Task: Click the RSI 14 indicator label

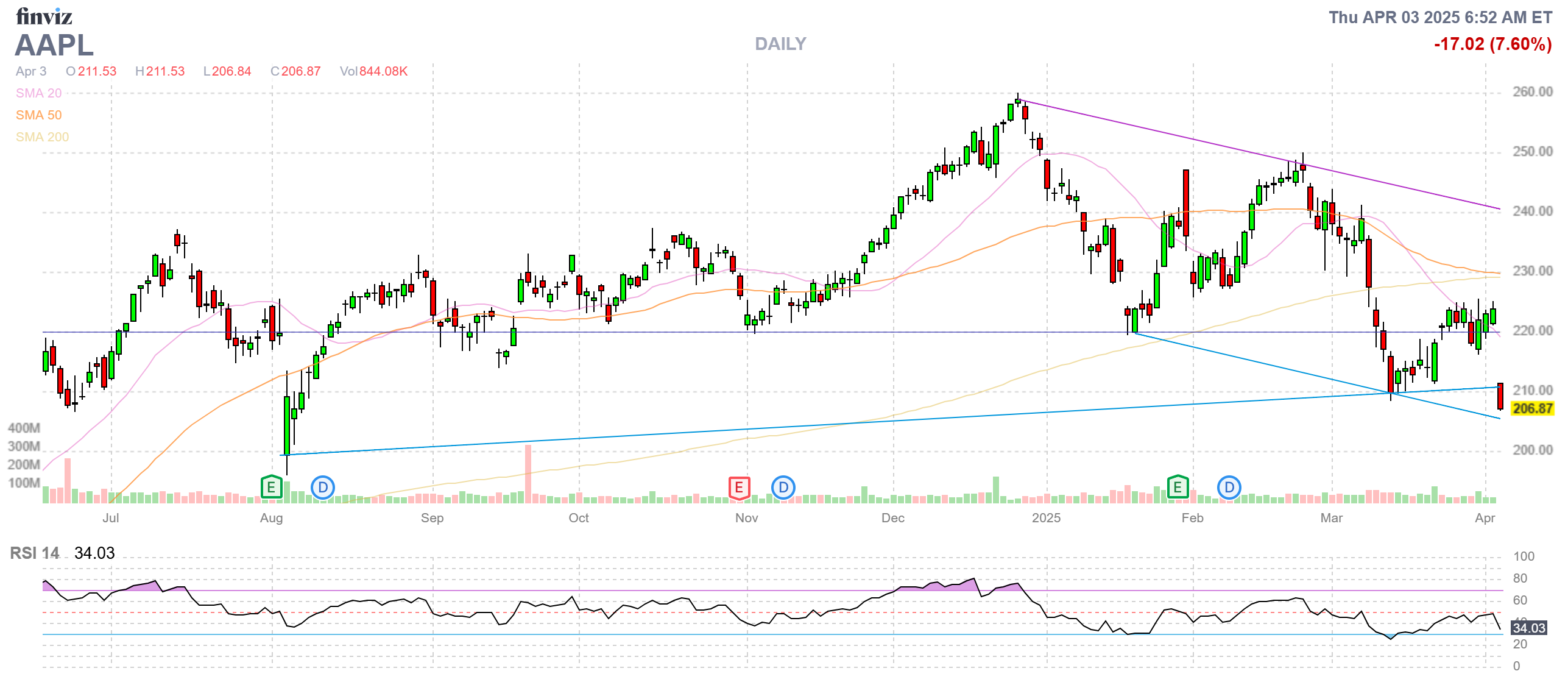Action: (35, 553)
